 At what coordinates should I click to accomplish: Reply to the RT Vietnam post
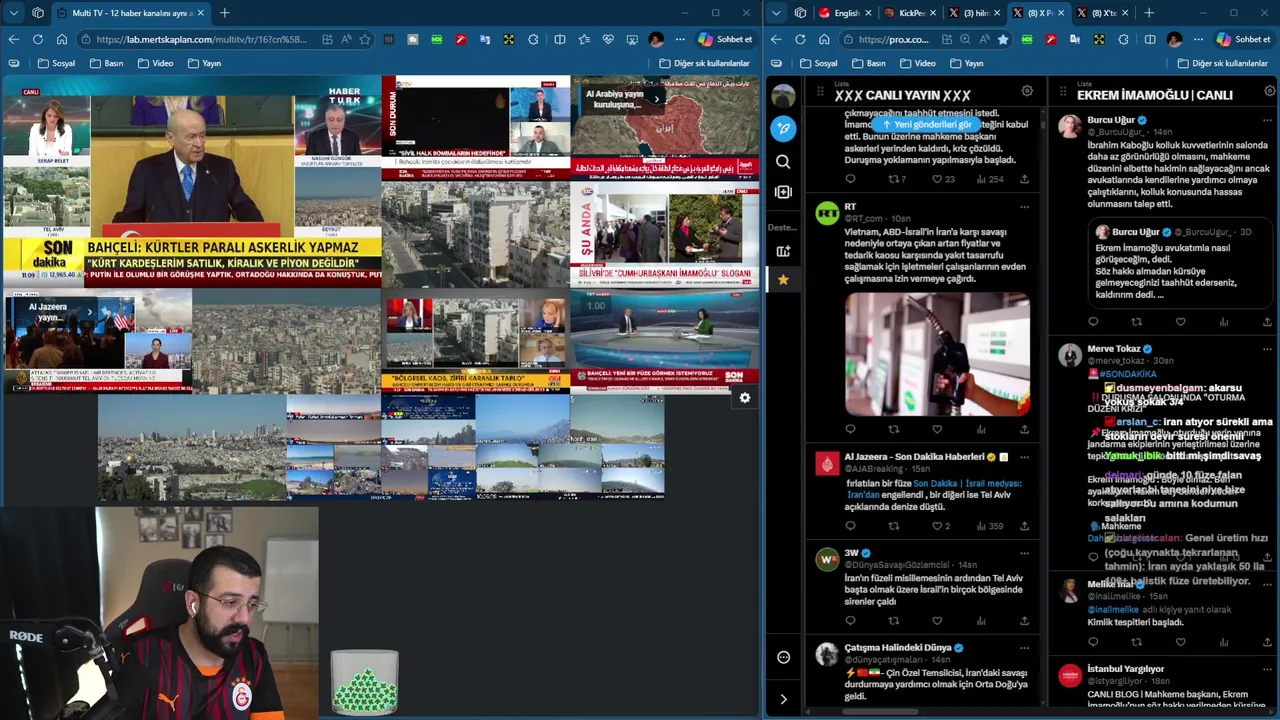point(850,429)
